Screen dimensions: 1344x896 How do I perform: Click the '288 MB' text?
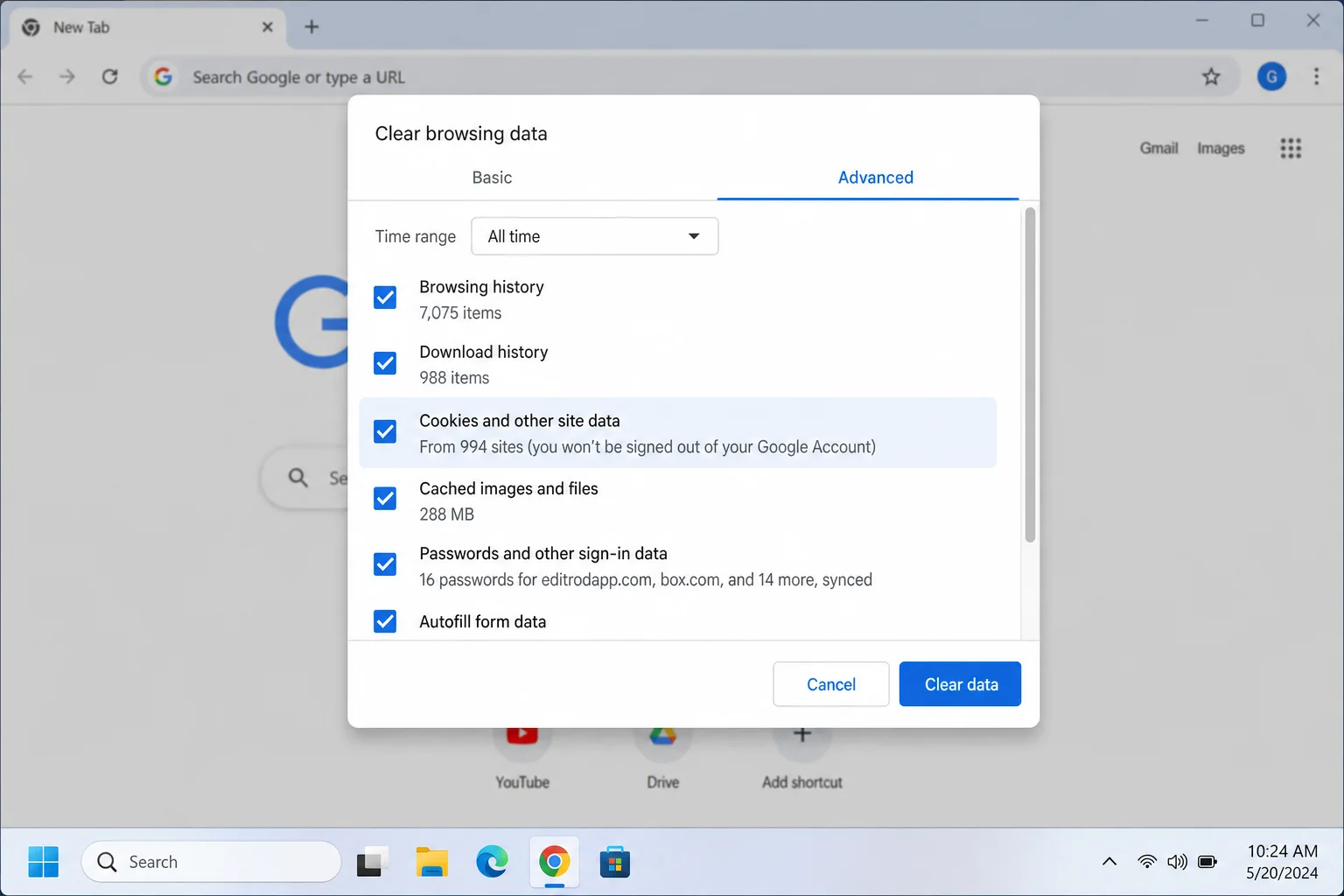[446, 514]
